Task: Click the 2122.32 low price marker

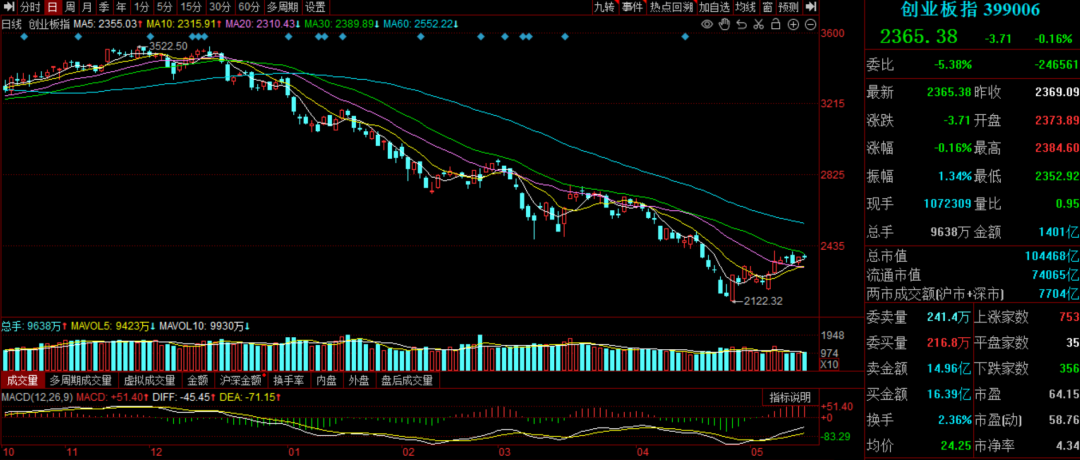Action: click(x=762, y=301)
